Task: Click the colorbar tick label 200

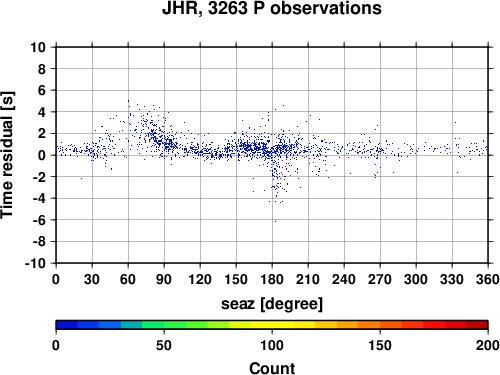Action: pos(488,345)
